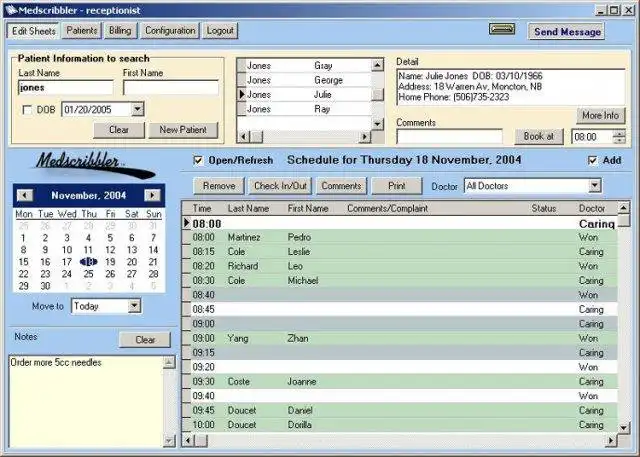
Task: Click the Print button
Action: [x=396, y=186]
